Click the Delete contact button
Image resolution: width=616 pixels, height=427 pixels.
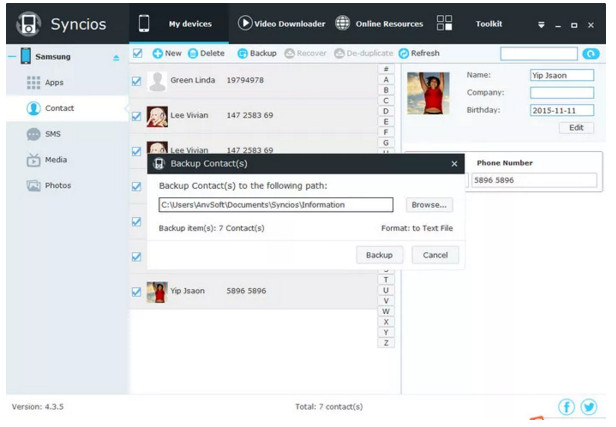206,53
